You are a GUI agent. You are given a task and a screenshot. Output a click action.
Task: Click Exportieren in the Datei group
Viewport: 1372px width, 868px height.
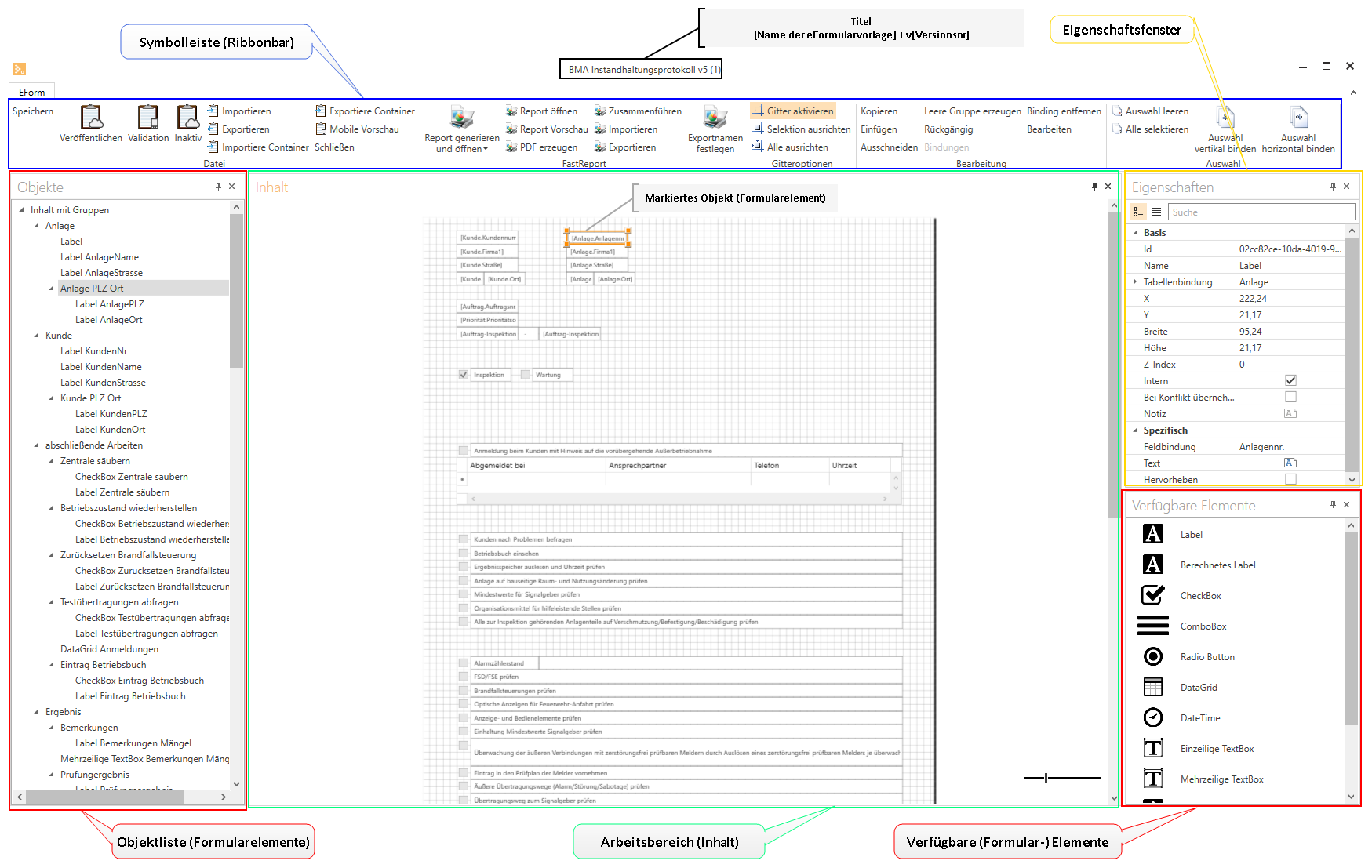[x=238, y=129]
